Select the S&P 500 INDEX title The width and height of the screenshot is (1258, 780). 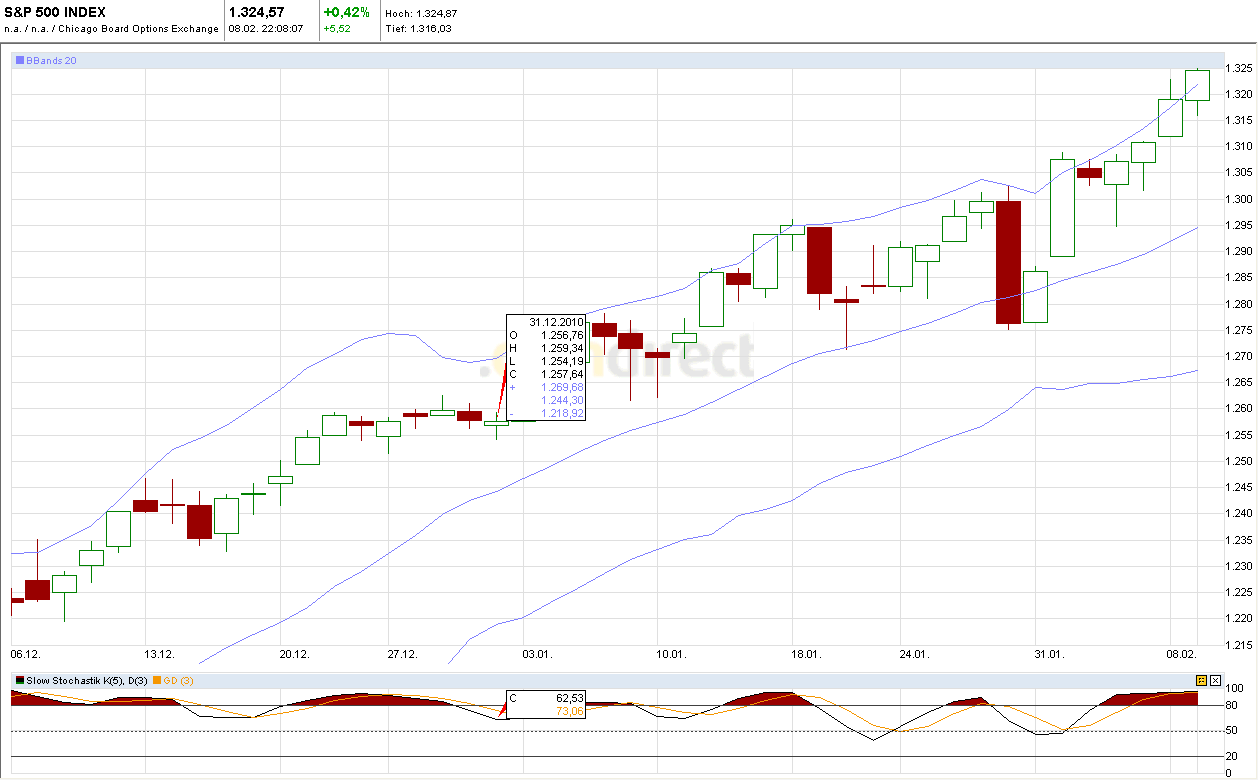point(55,12)
